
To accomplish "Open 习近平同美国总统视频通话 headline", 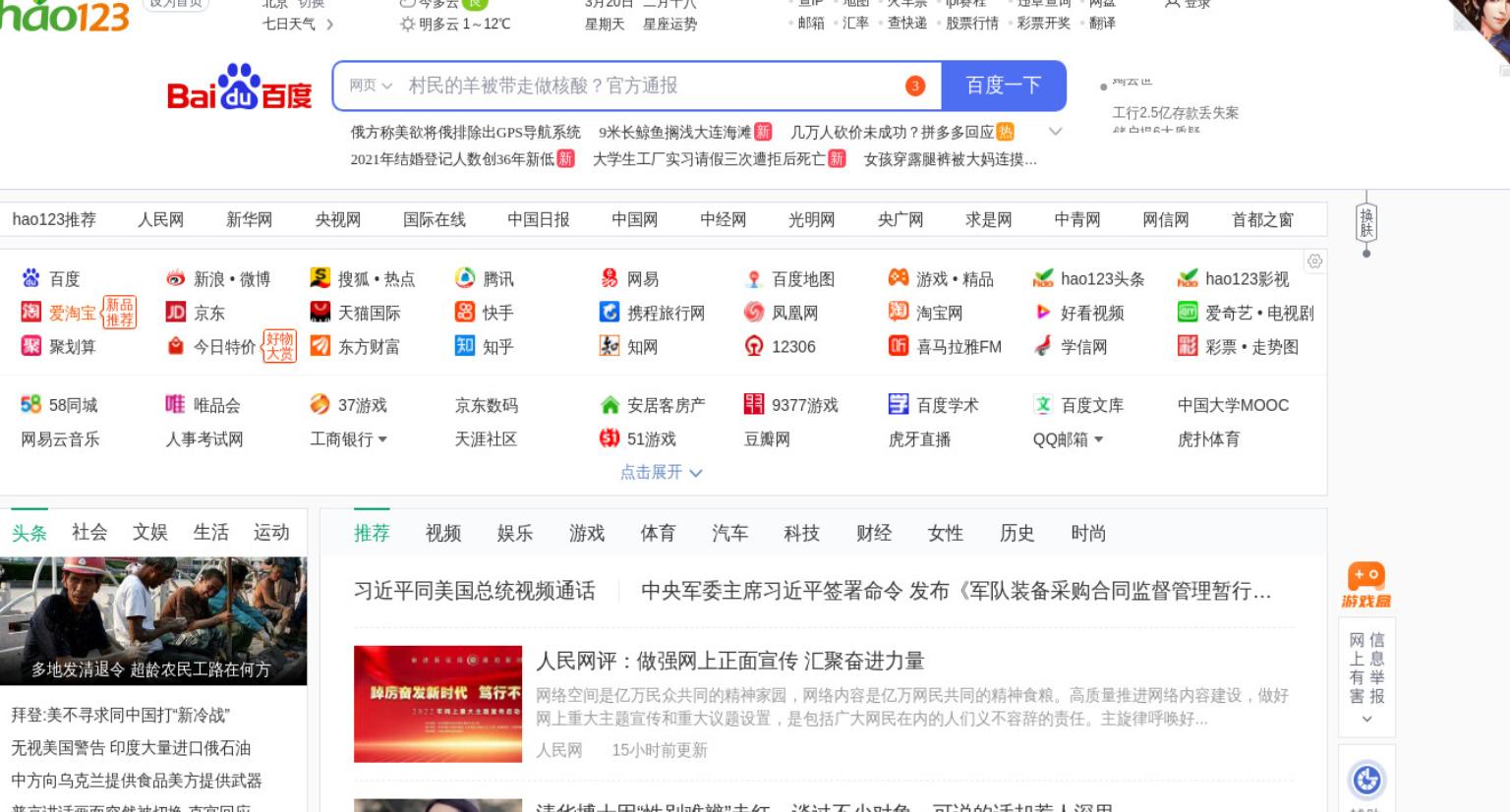I will click(475, 591).
